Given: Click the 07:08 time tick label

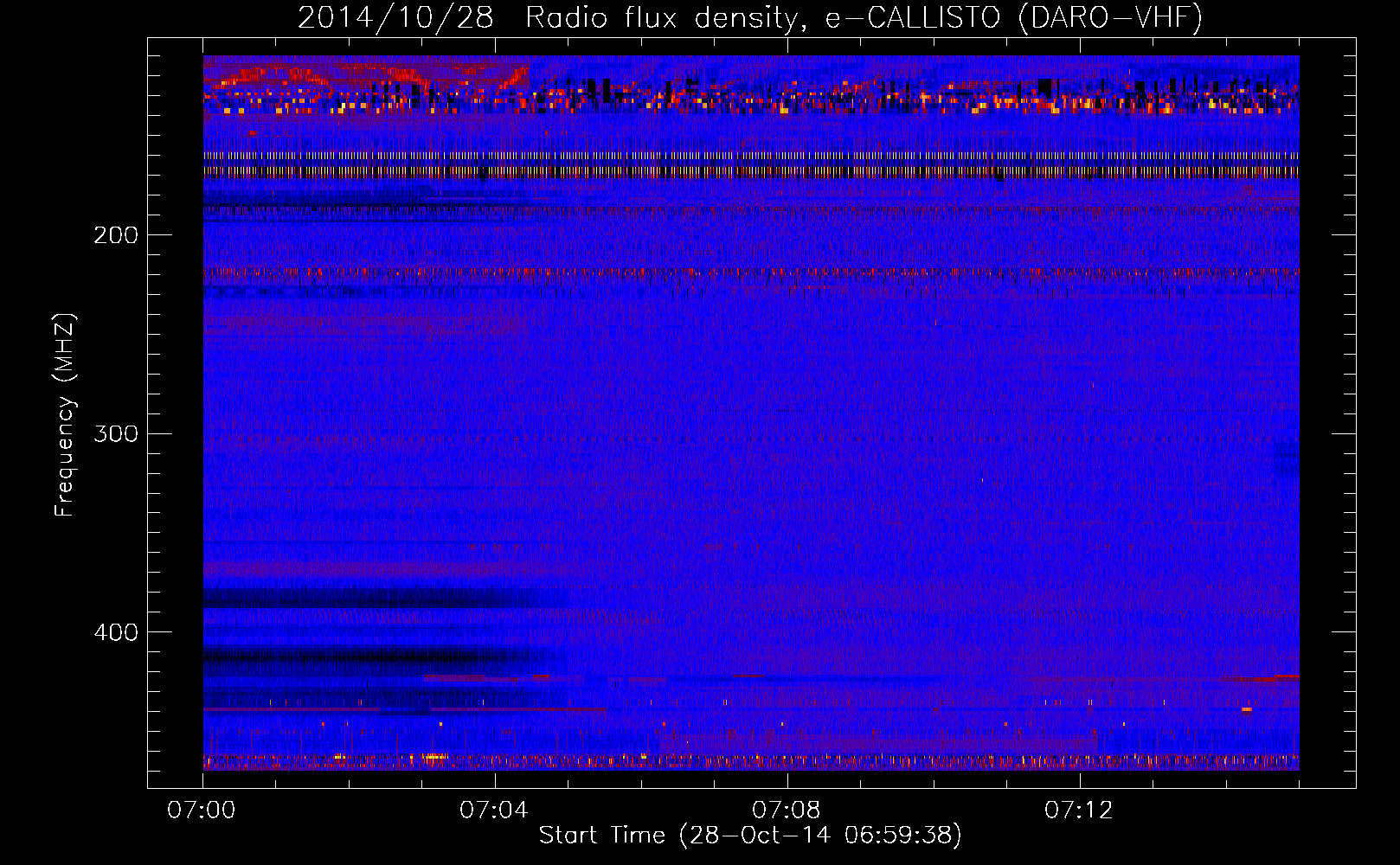Looking at the screenshot, I should click(x=787, y=810).
